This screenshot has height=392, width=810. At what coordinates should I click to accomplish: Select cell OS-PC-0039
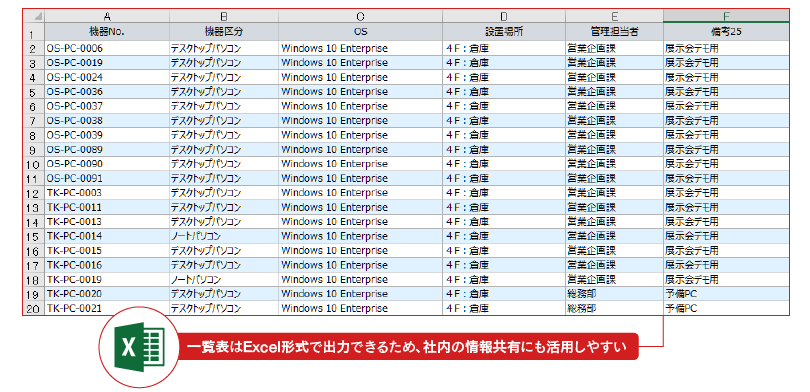pos(107,135)
